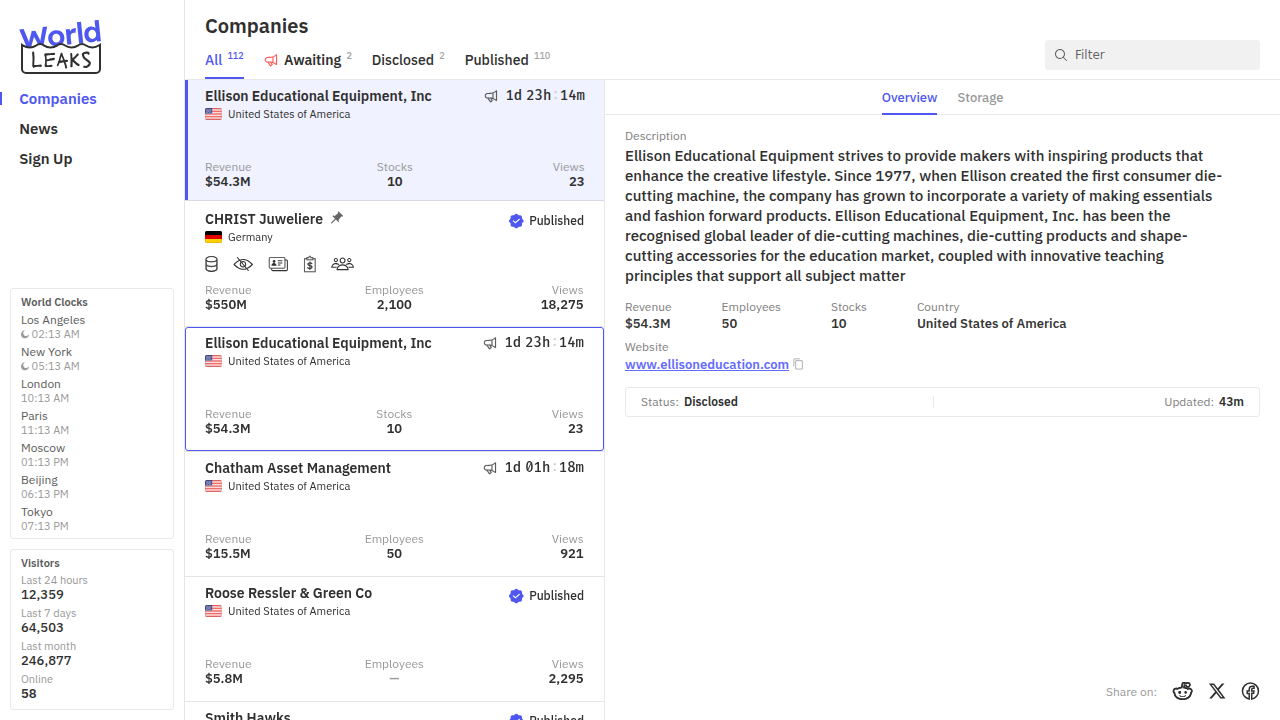Screen dimensions: 1280x720
Task: Show the Published companies tab
Action: coord(497,60)
